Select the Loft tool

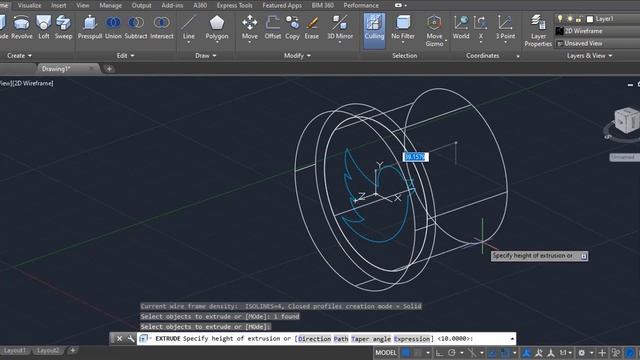coord(44,27)
